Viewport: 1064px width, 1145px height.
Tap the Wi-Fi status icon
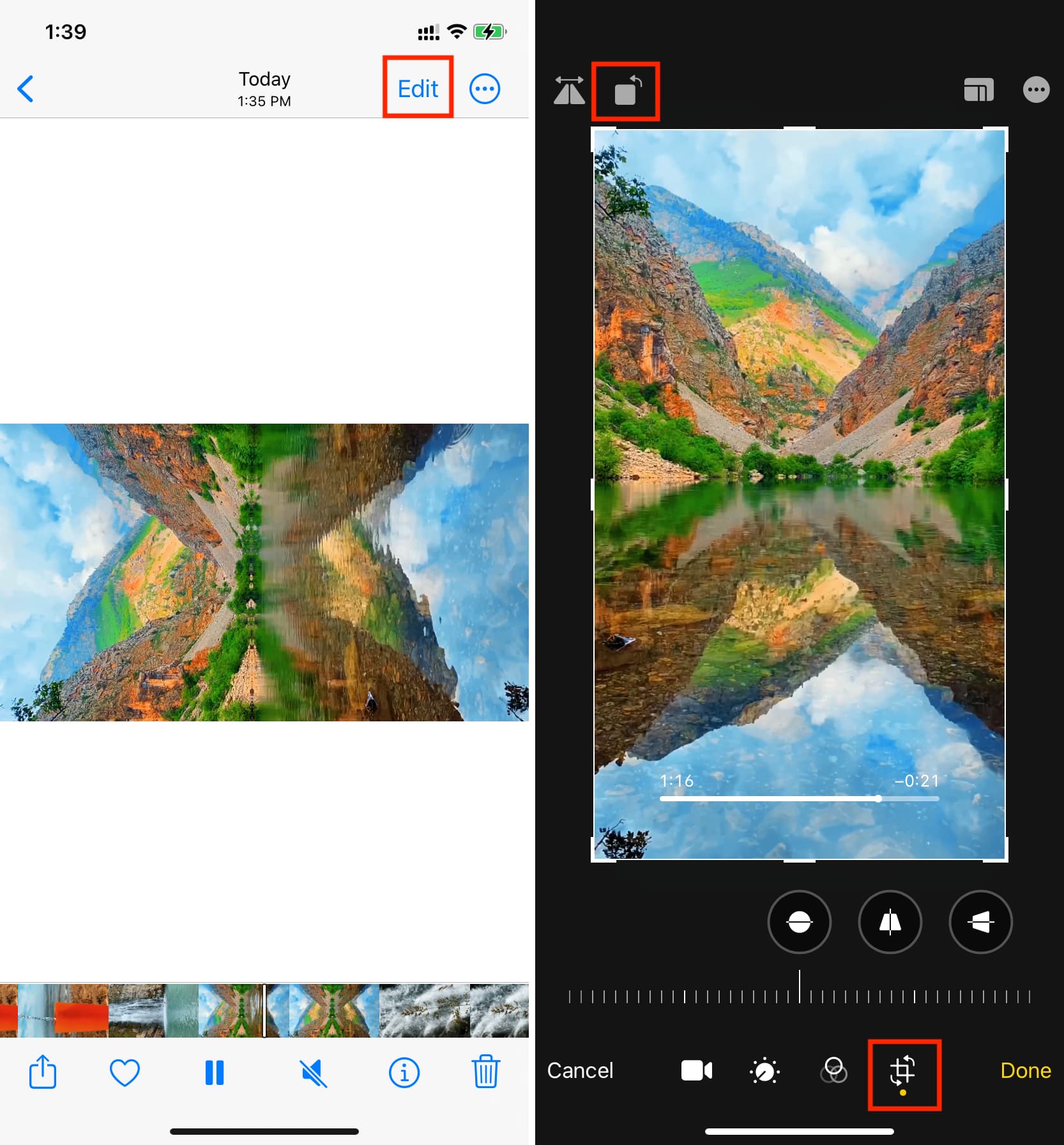[x=457, y=31]
